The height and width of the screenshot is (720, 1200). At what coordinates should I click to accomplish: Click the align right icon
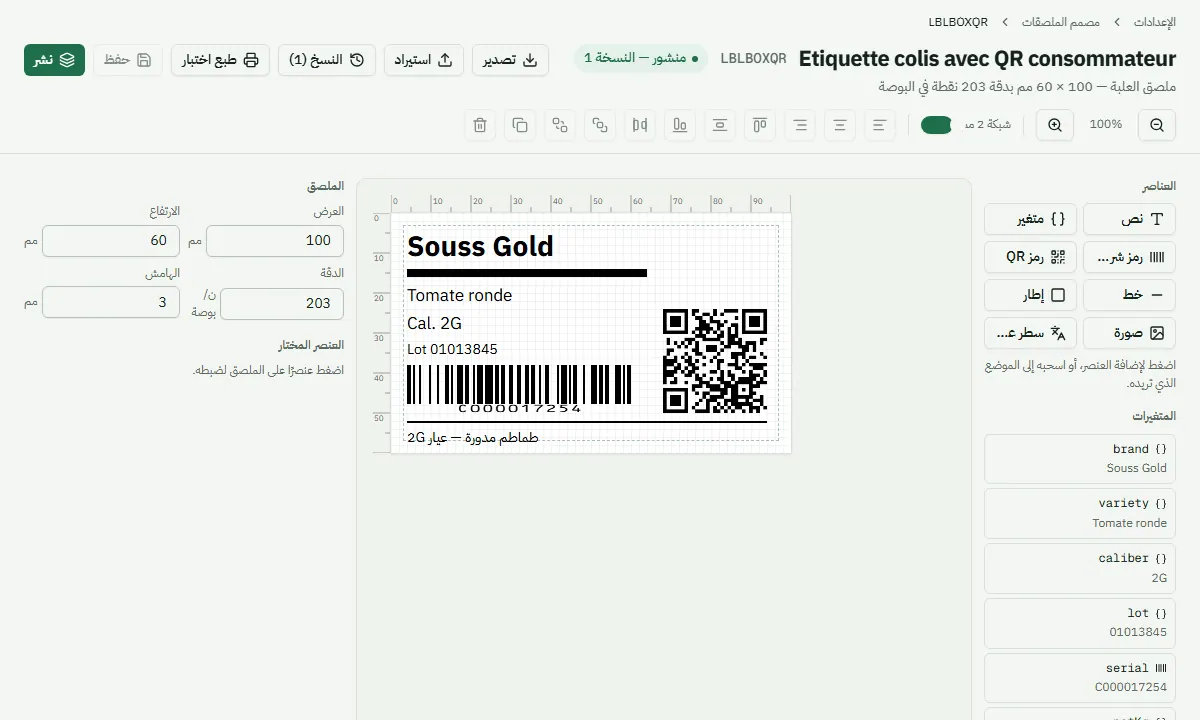[800, 125]
